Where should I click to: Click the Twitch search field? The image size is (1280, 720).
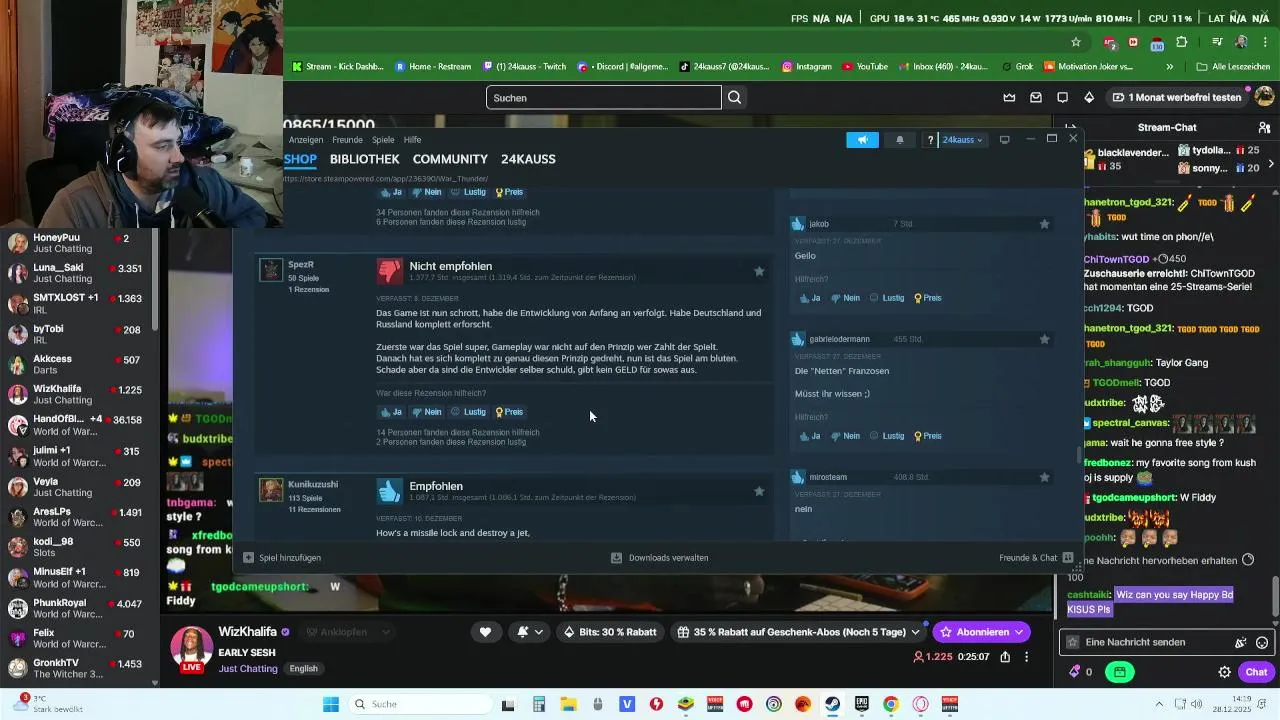[x=603, y=97]
